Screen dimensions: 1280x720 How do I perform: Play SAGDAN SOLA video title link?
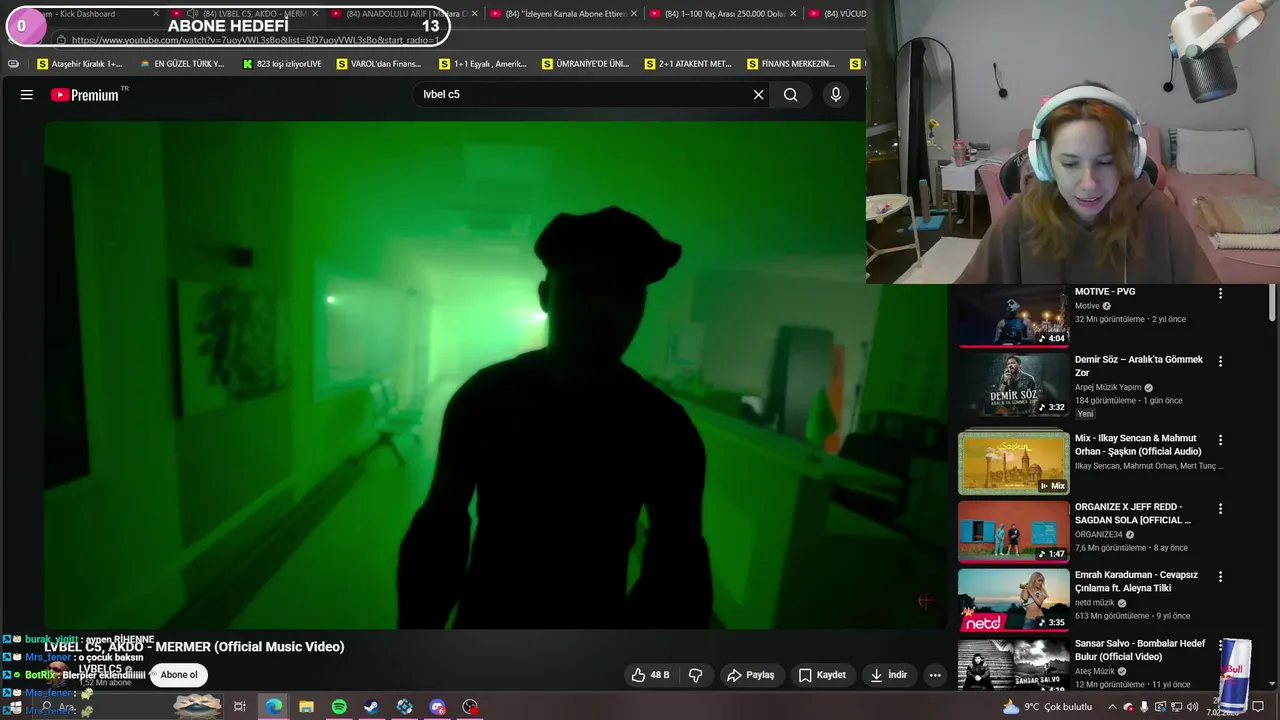(1133, 513)
